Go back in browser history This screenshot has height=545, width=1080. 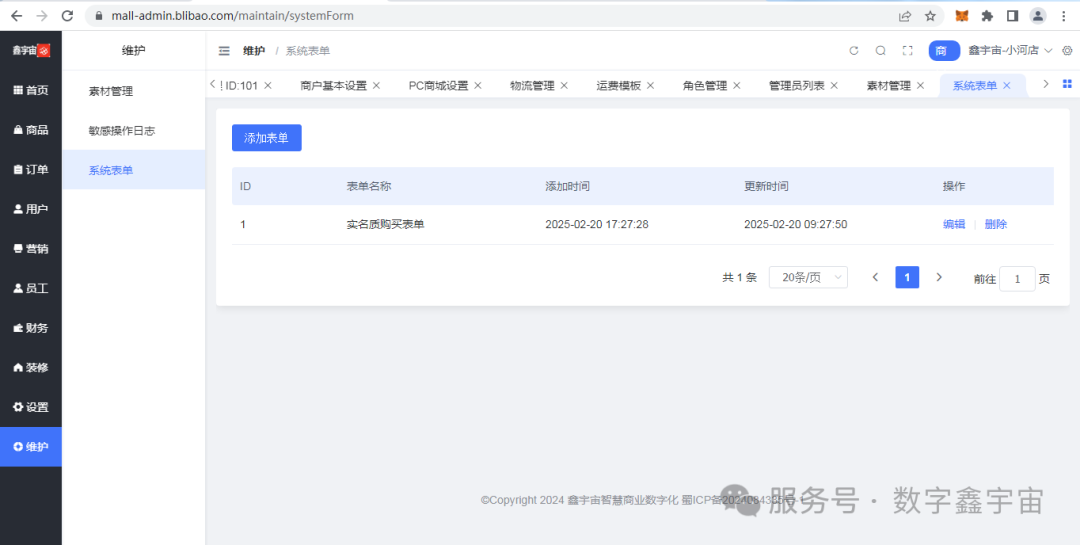pos(17,15)
